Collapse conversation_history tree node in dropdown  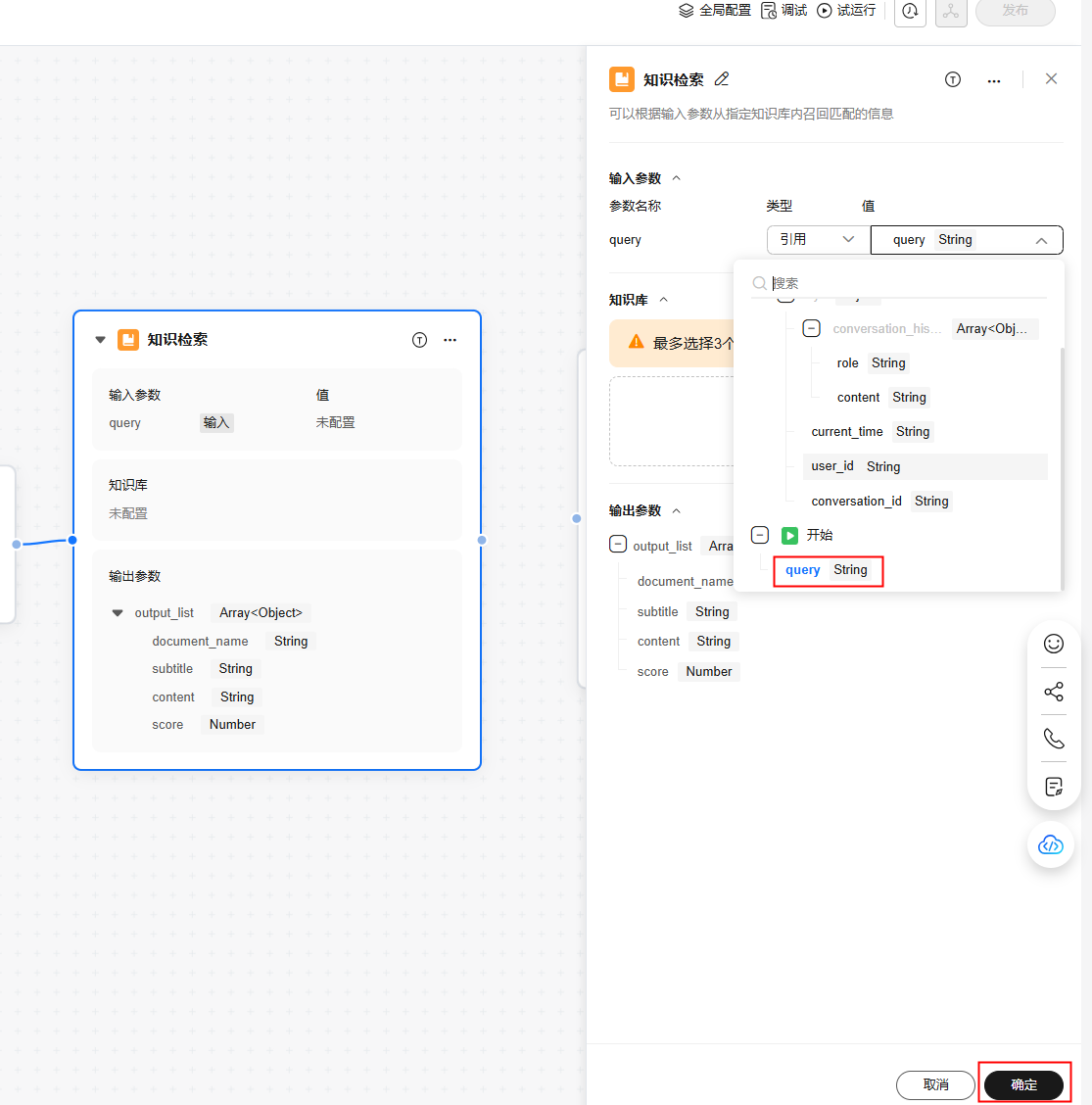tap(811, 328)
